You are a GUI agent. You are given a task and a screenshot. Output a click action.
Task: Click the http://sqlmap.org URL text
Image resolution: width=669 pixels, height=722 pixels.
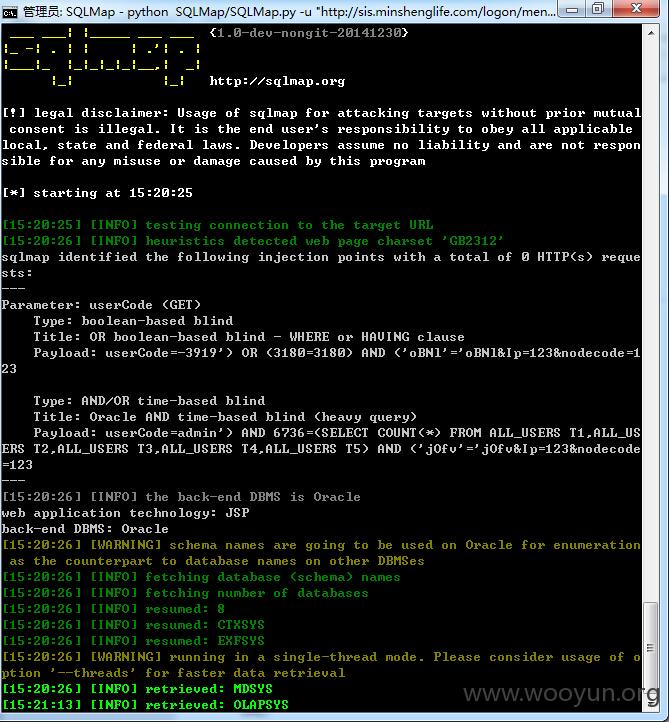pos(277,82)
